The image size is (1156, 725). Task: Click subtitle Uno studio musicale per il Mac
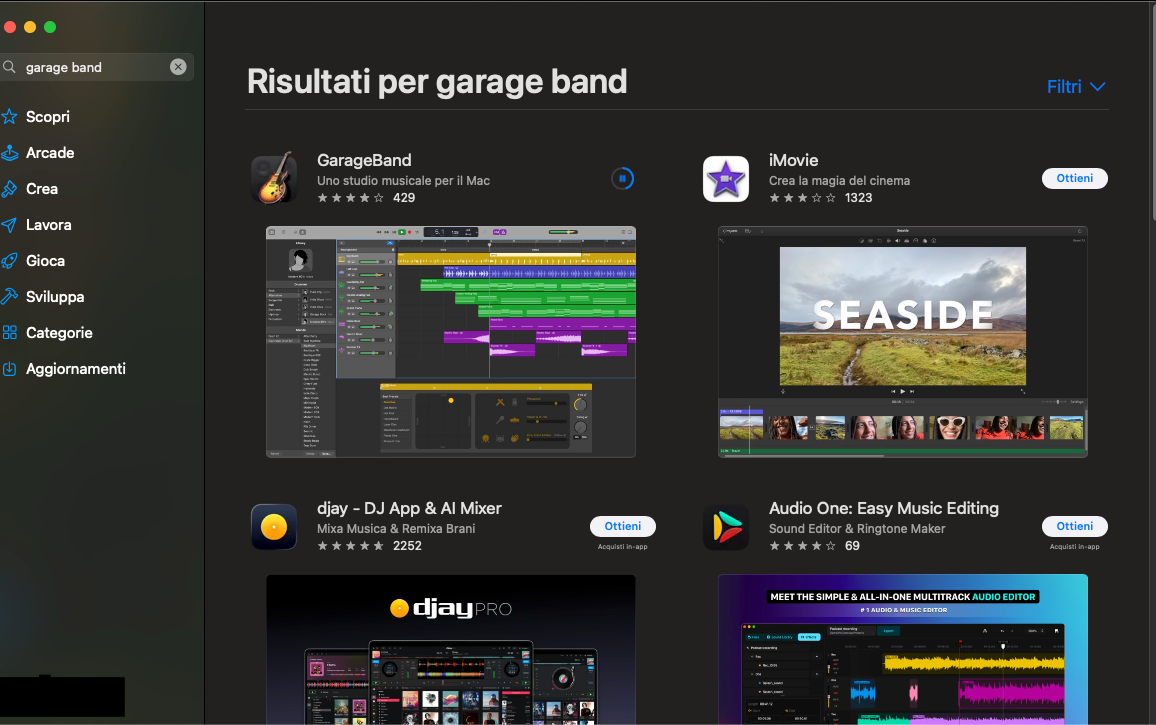[403, 181]
